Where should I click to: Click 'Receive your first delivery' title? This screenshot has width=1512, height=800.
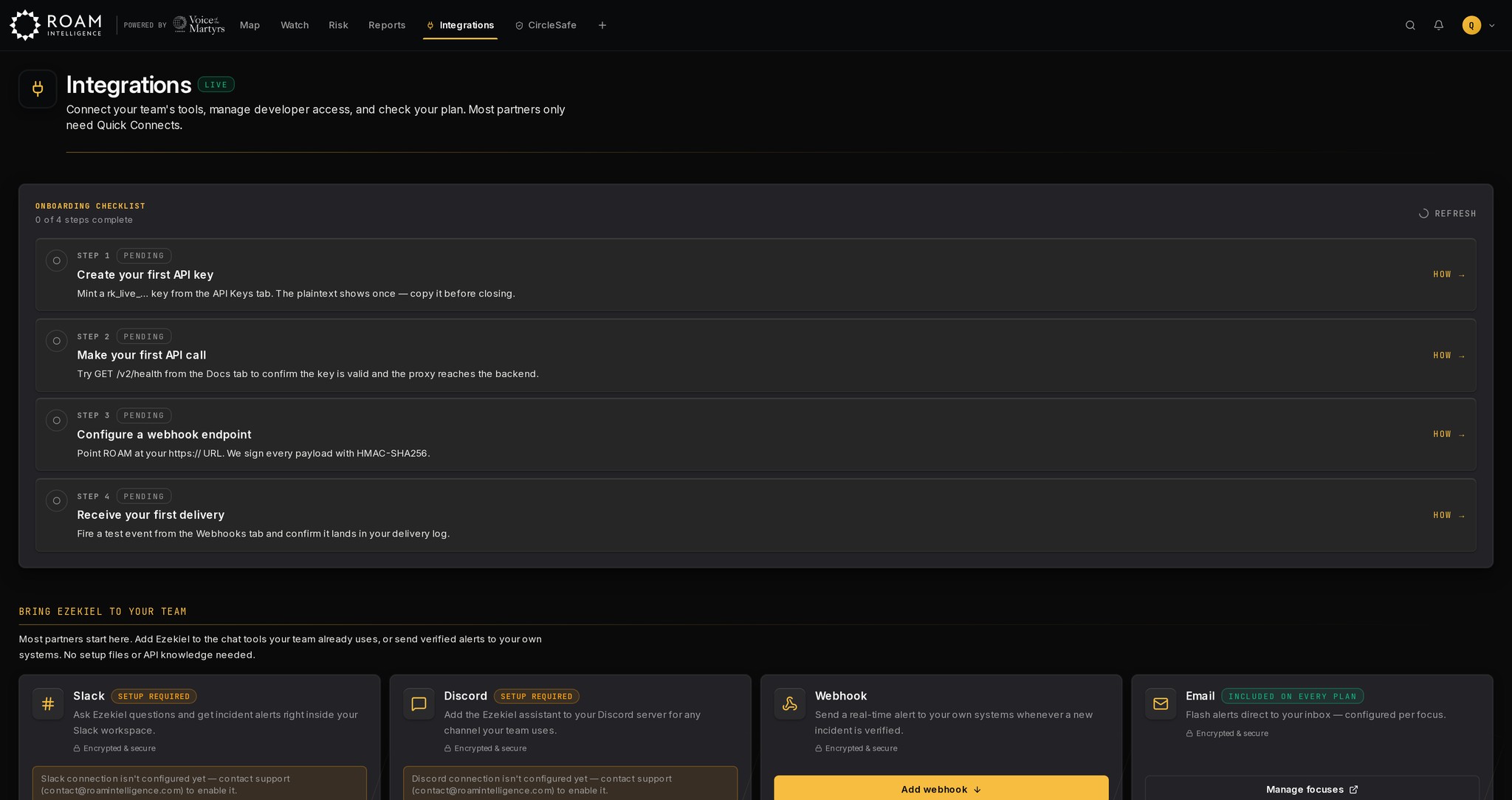[151, 515]
